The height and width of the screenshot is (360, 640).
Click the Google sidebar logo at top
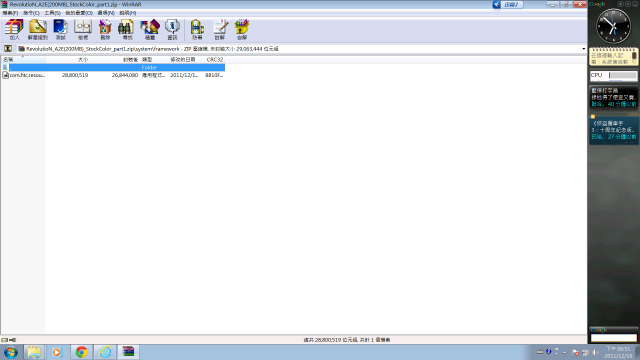tap(597, 4)
